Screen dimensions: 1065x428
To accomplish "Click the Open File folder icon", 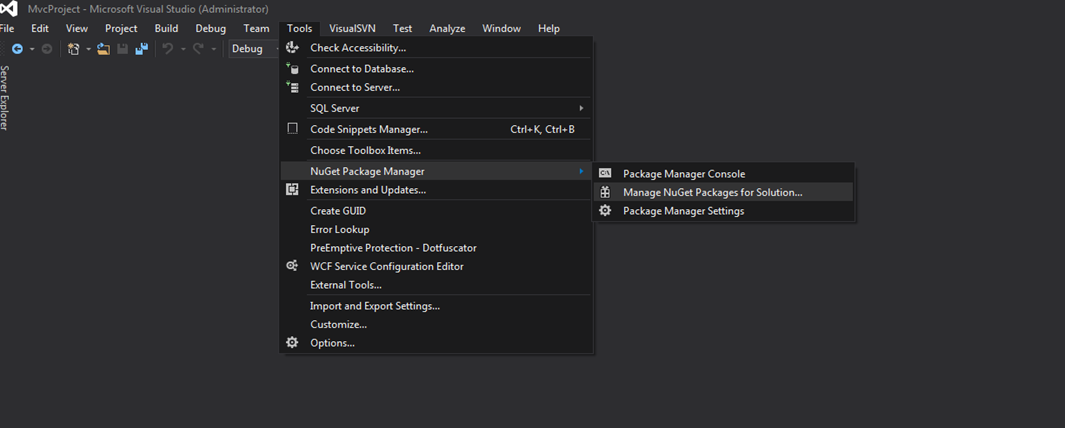I will coord(104,49).
